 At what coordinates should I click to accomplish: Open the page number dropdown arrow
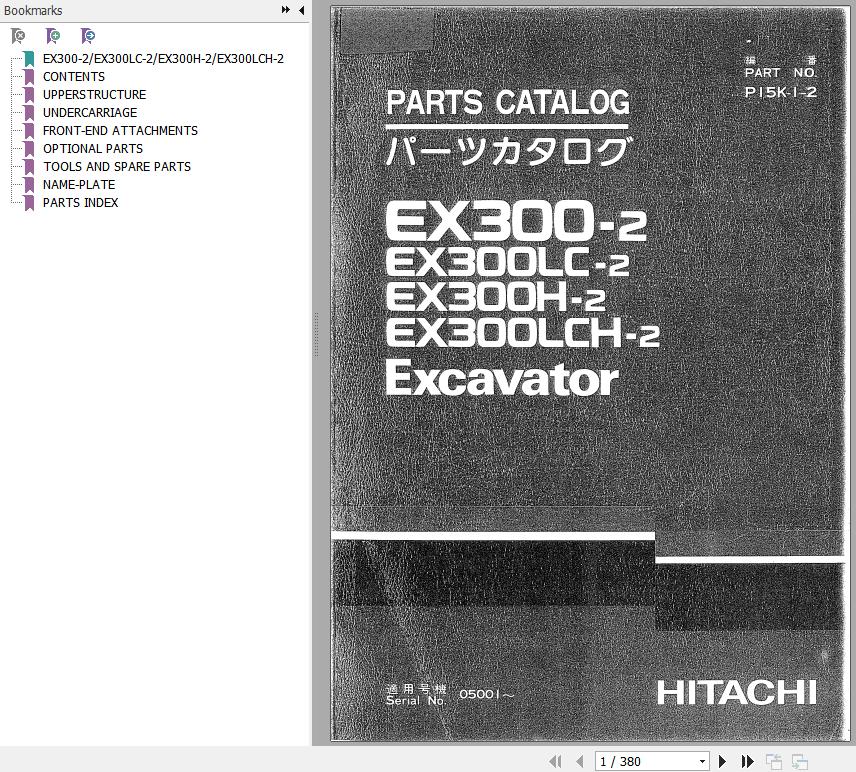[702, 761]
